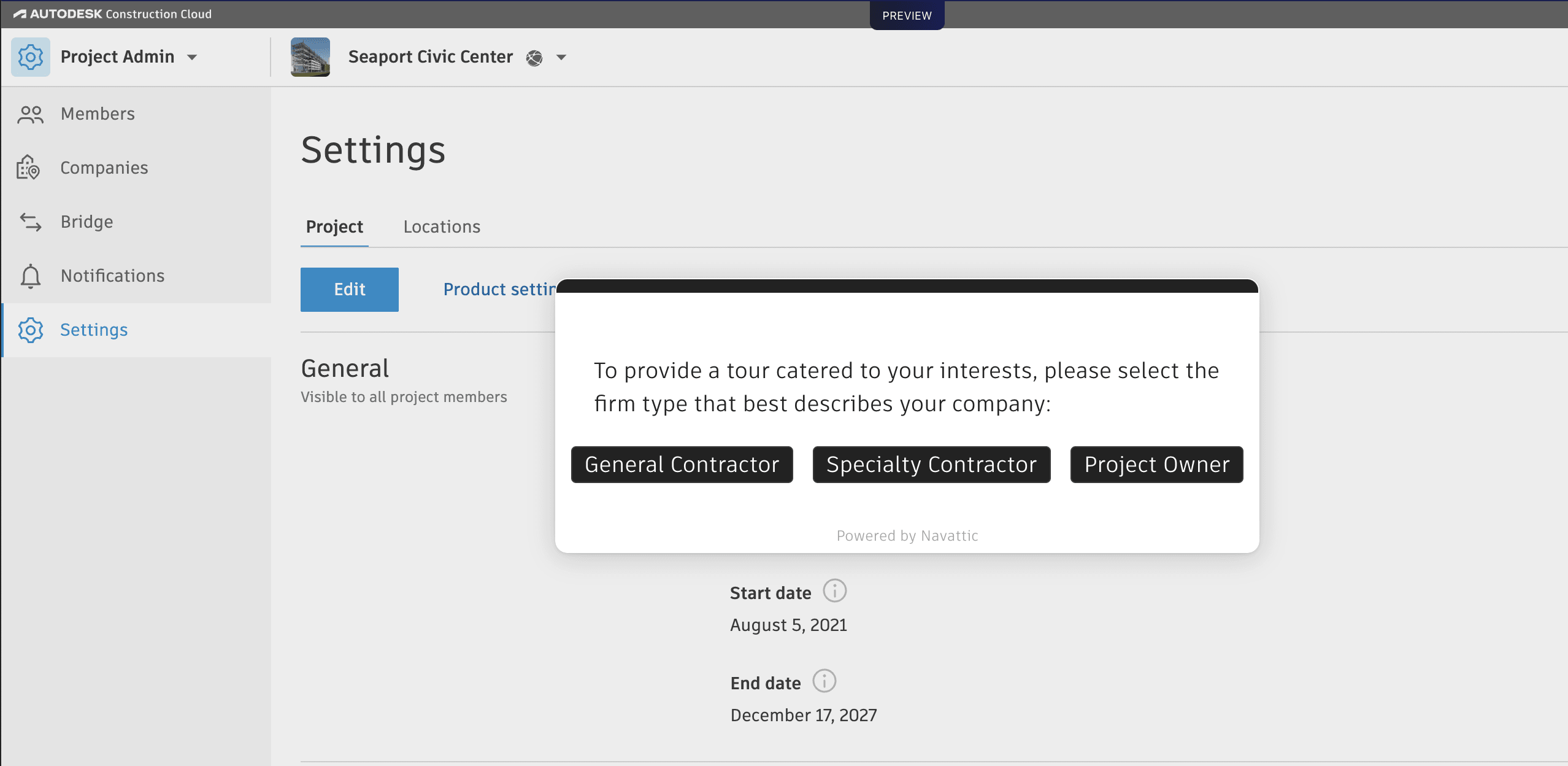Click the globe icon beside Seaport Civic Center
The height and width of the screenshot is (766, 1568).
pyautogui.click(x=534, y=58)
